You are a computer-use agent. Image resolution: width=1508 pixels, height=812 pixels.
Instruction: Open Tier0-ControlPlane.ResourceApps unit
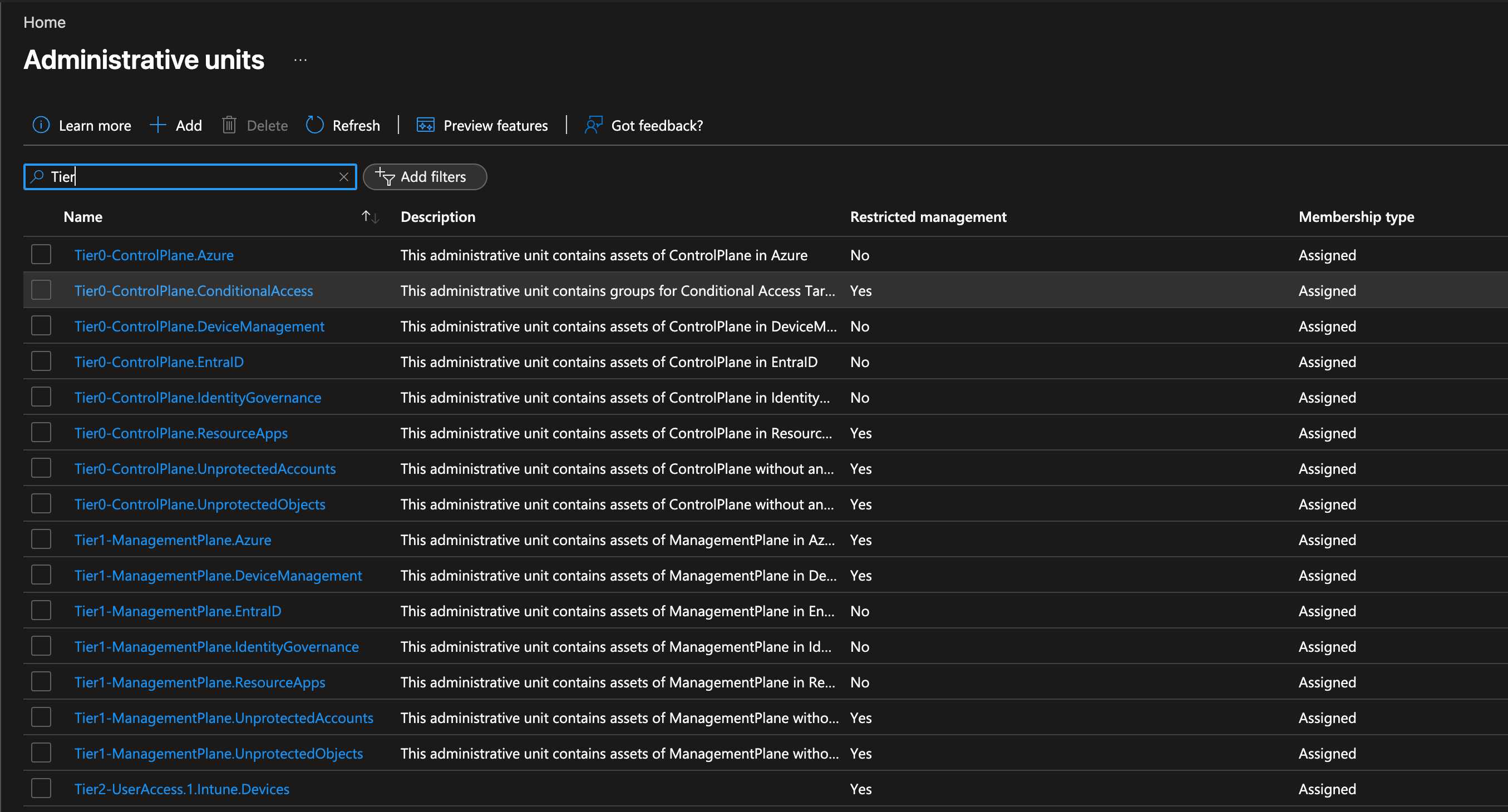tap(181, 433)
